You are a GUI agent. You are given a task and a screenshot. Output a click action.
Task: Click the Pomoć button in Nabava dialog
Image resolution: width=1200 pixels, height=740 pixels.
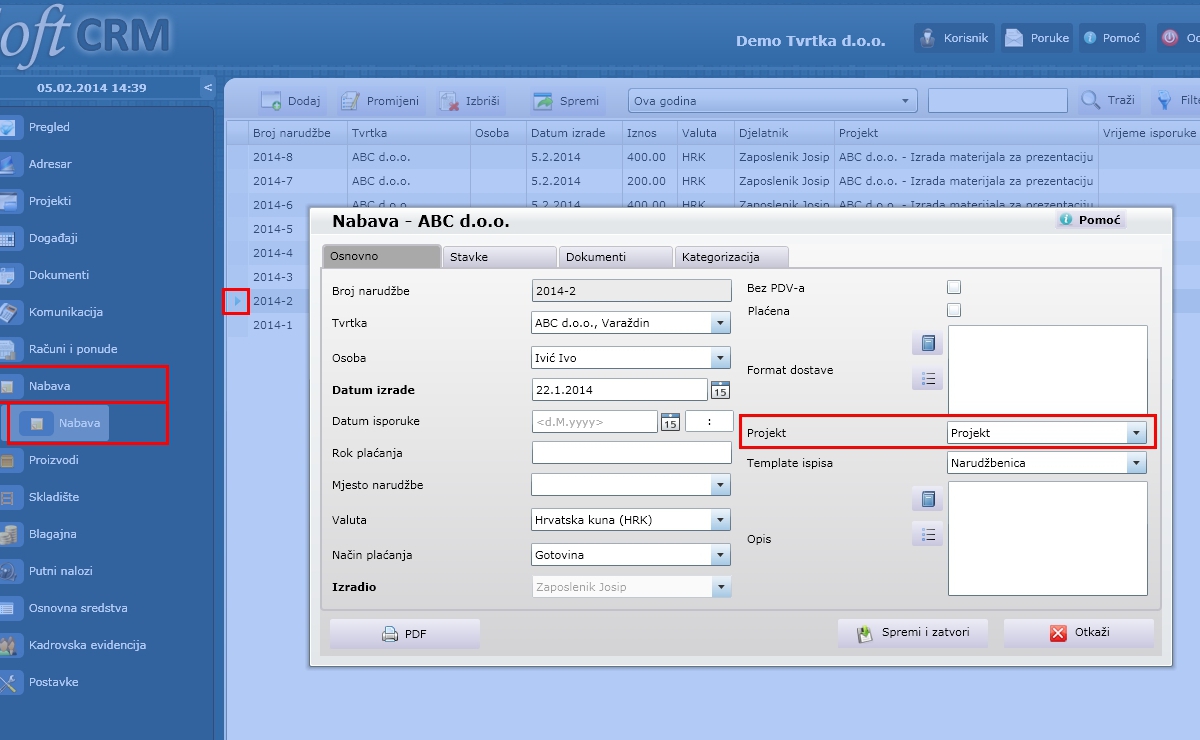[1091, 220]
